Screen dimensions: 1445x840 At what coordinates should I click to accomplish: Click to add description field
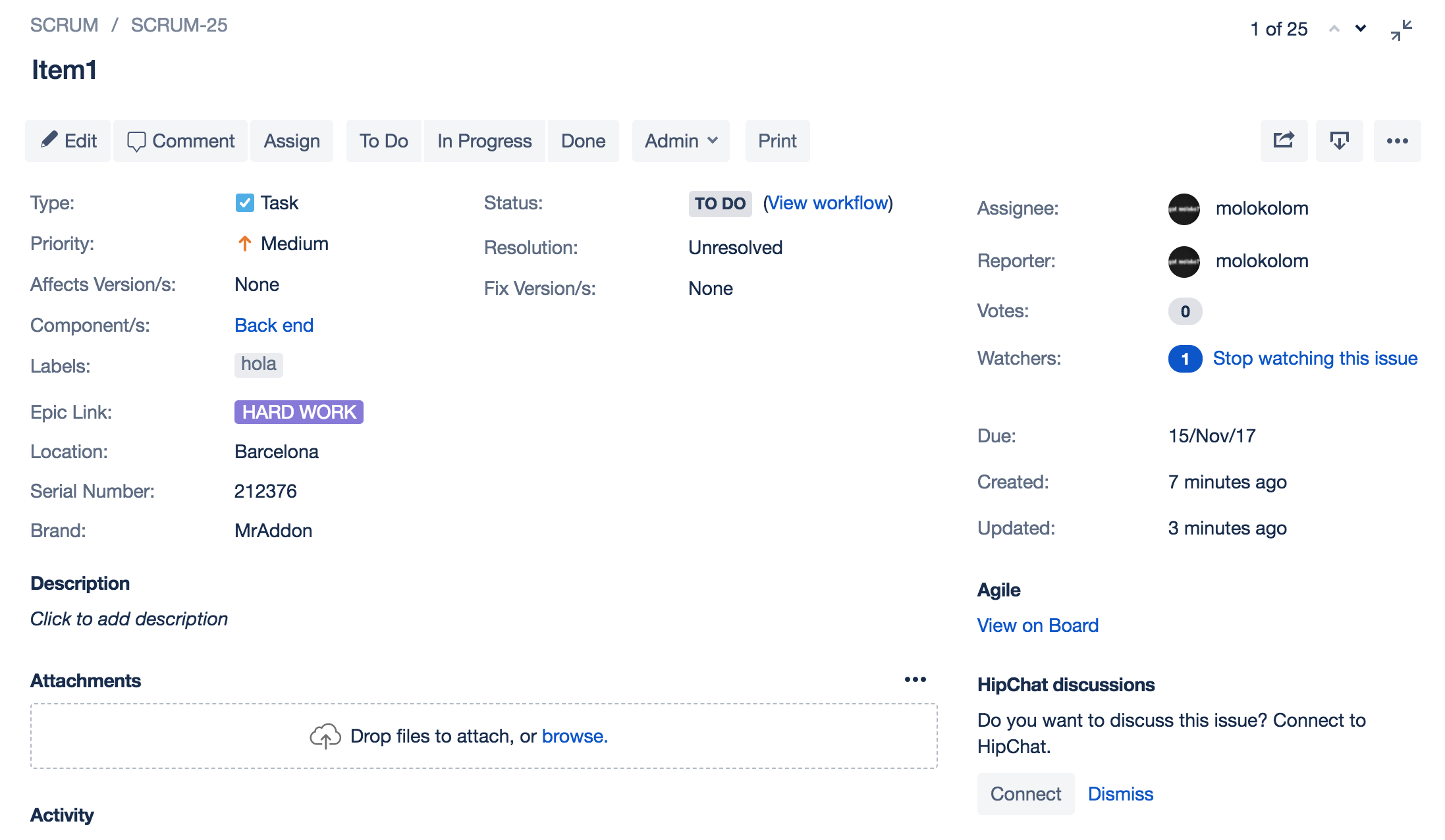129,619
